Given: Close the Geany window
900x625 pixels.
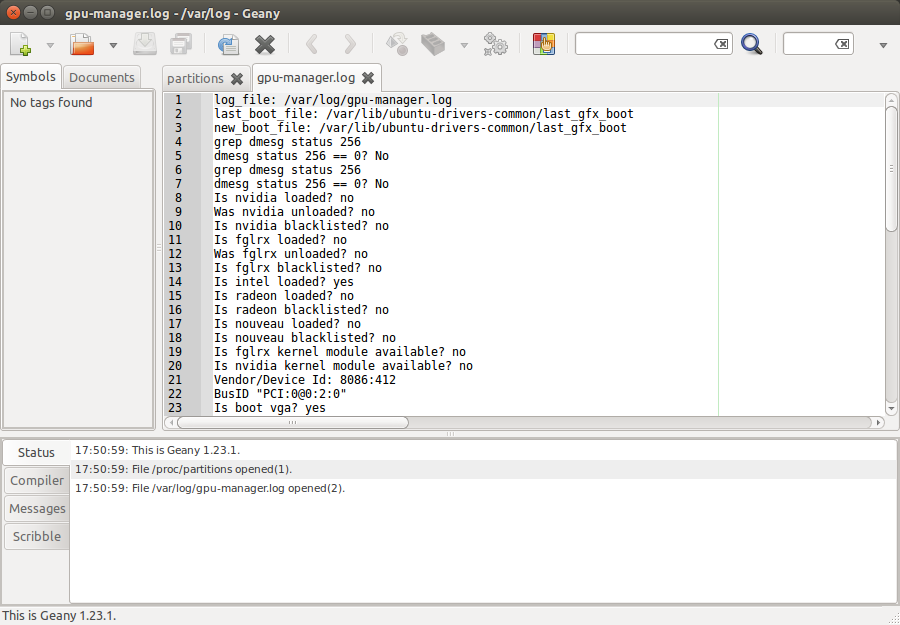Looking at the screenshot, I should point(13,13).
